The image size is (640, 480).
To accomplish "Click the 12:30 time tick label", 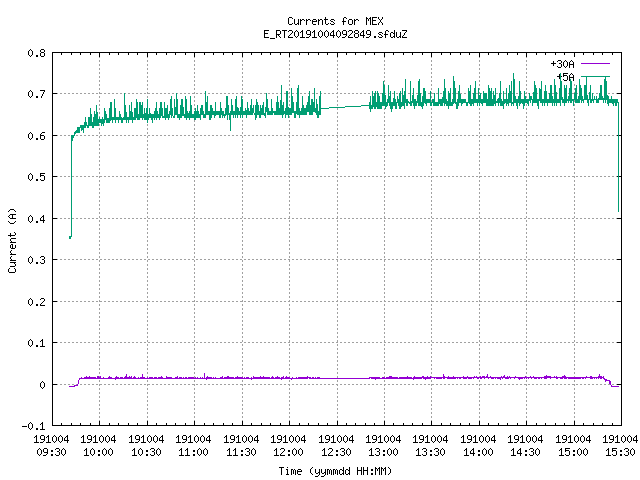I will pyautogui.click(x=336, y=452).
